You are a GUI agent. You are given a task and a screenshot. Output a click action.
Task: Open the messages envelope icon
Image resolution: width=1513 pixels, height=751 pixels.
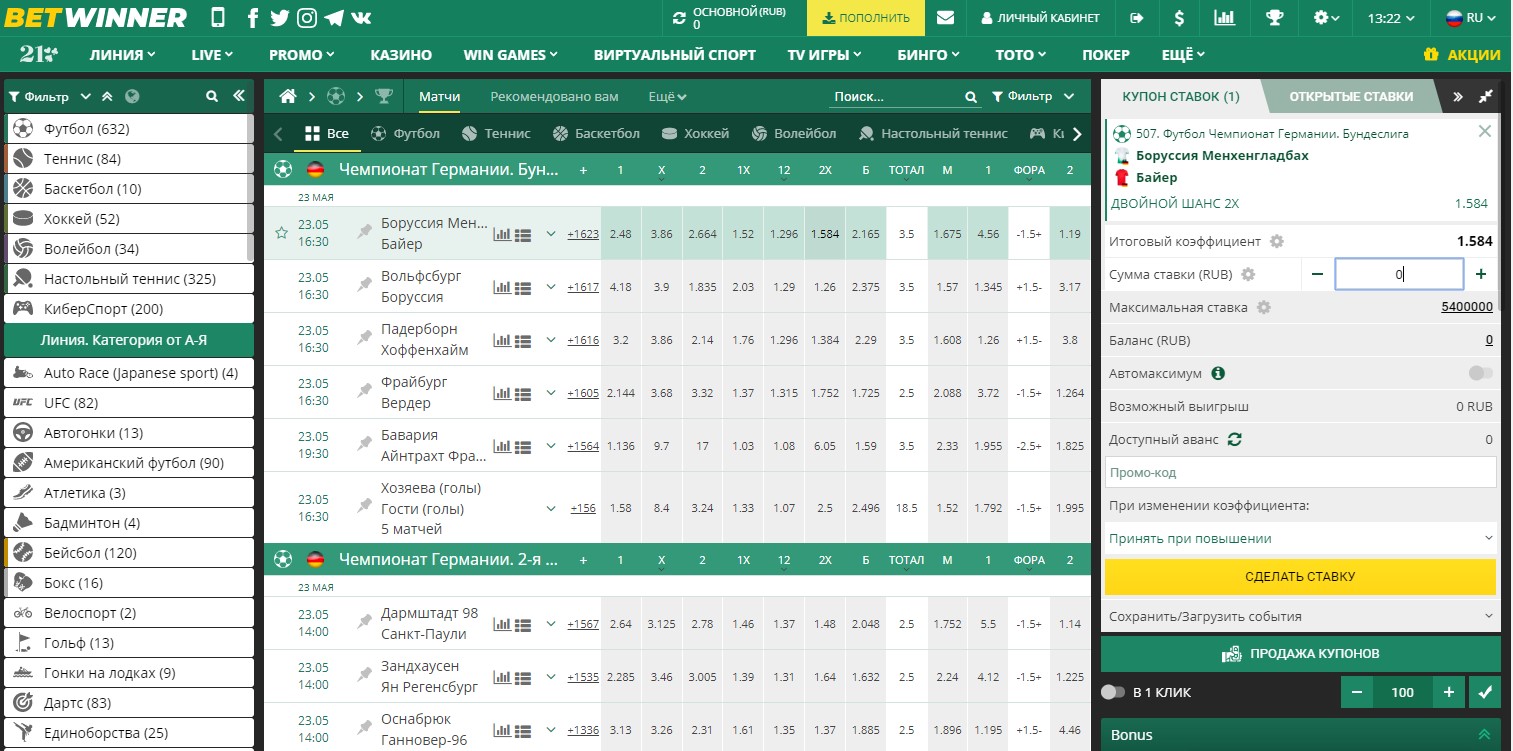tap(944, 17)
